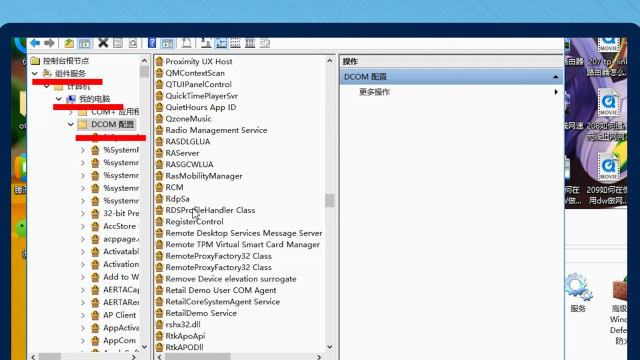Screen dimensions: 640x360
Task: Toggle the console tree pane icon
Action: pyautogui.click(x=84, y=43)
